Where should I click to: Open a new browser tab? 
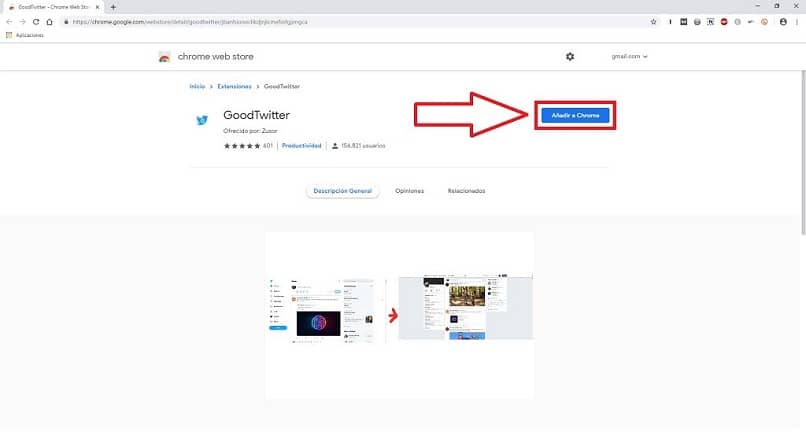[113, 7]
